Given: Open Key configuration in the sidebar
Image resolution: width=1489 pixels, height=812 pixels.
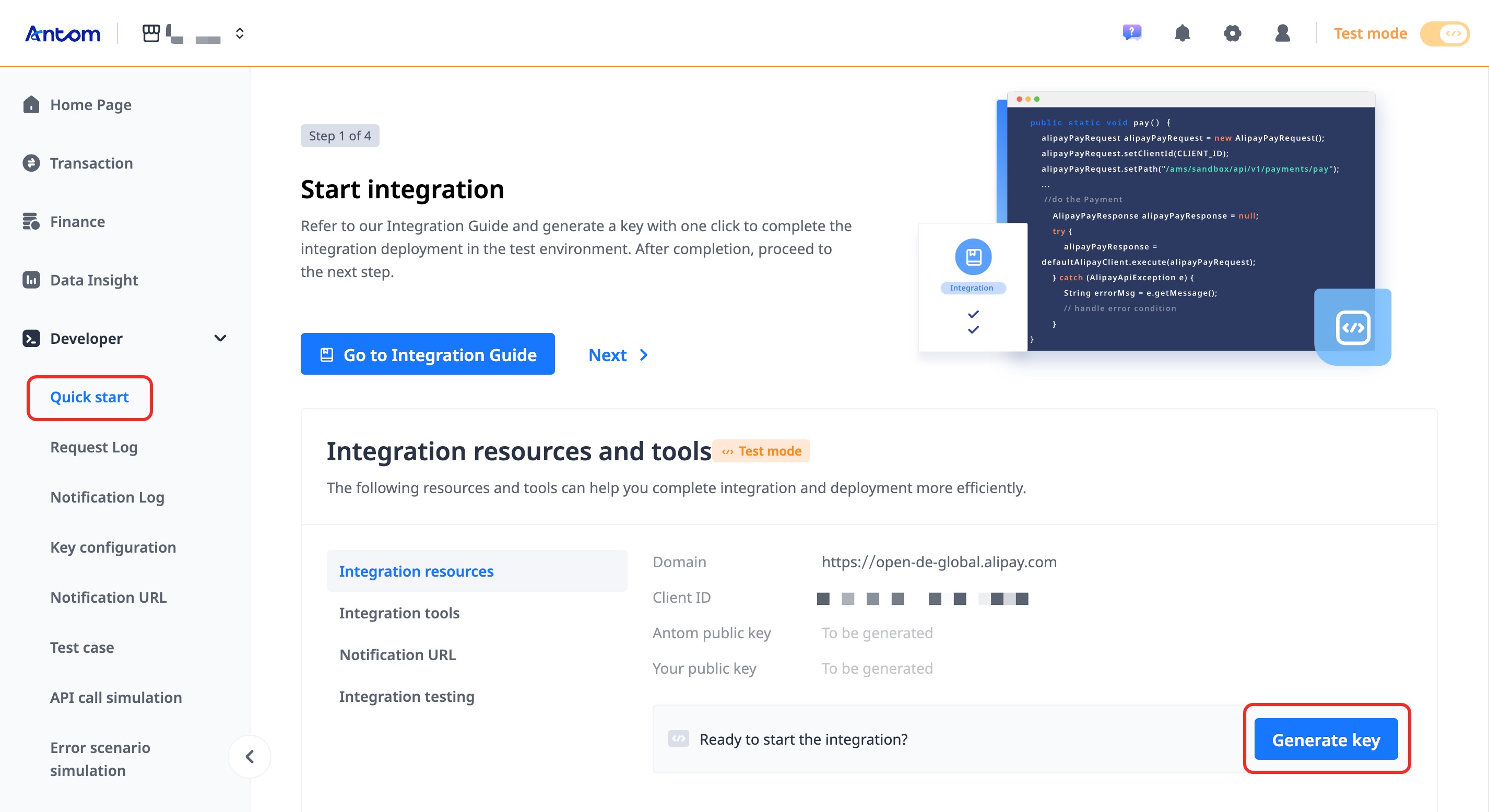Looking at the screenshot, I should [x=113, y=547].
